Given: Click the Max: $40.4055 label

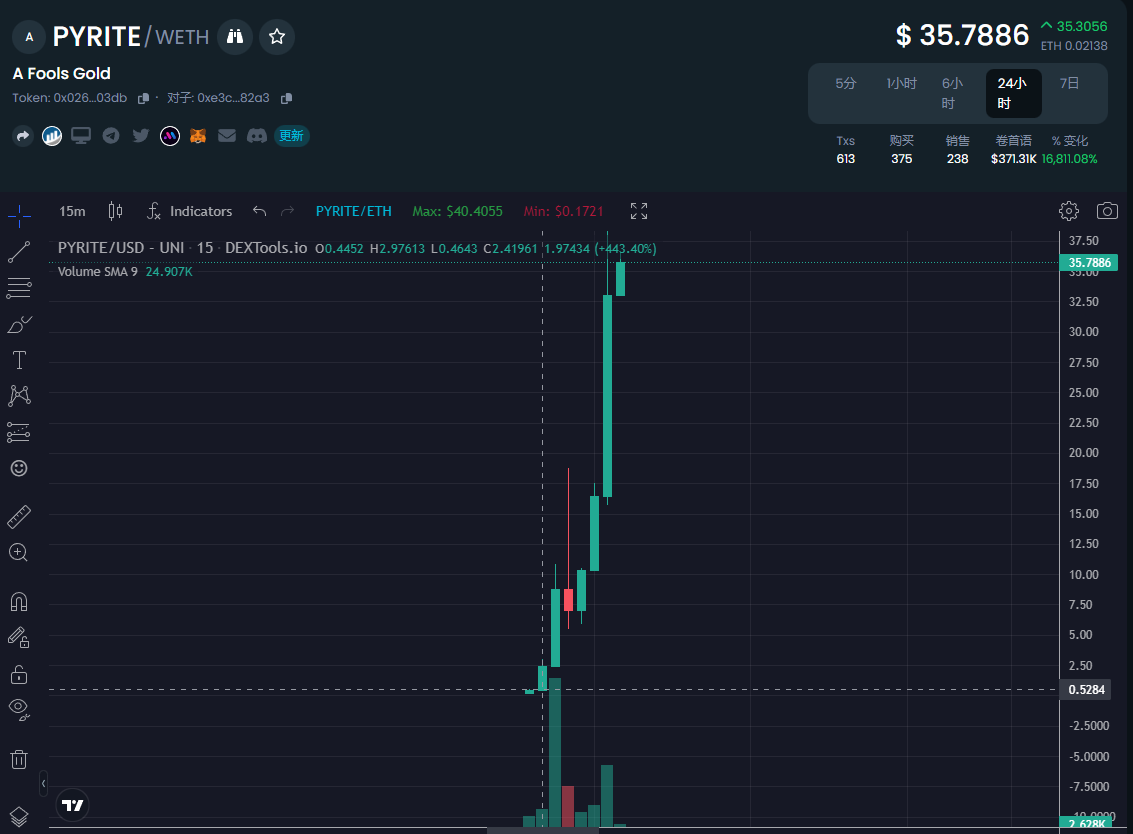Looking at the screenshot, I should (x=457, y=211).
